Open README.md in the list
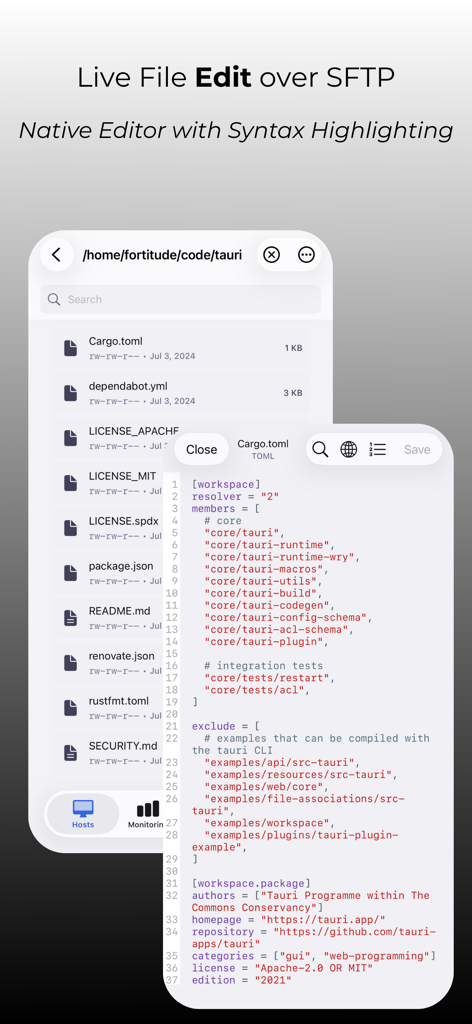Screen dimensions: 472x1024 108,618
